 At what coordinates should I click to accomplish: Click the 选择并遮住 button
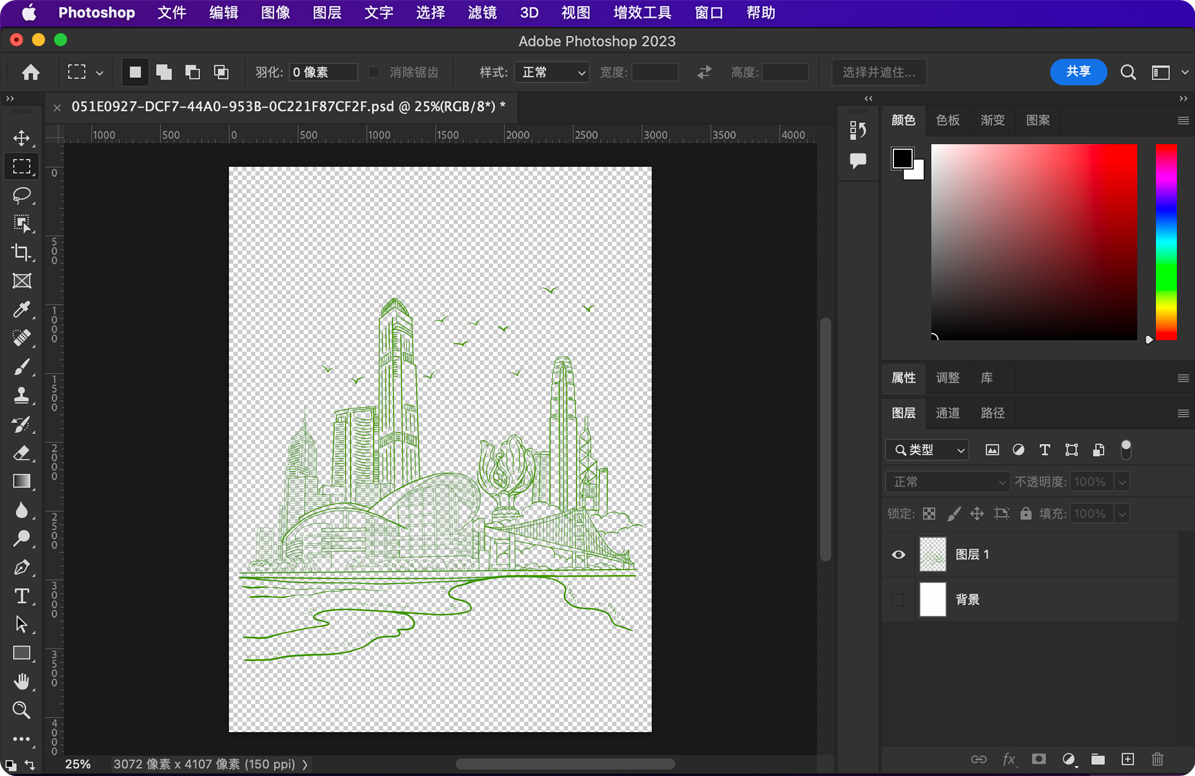pyautogui.click(x=878, y=72)
